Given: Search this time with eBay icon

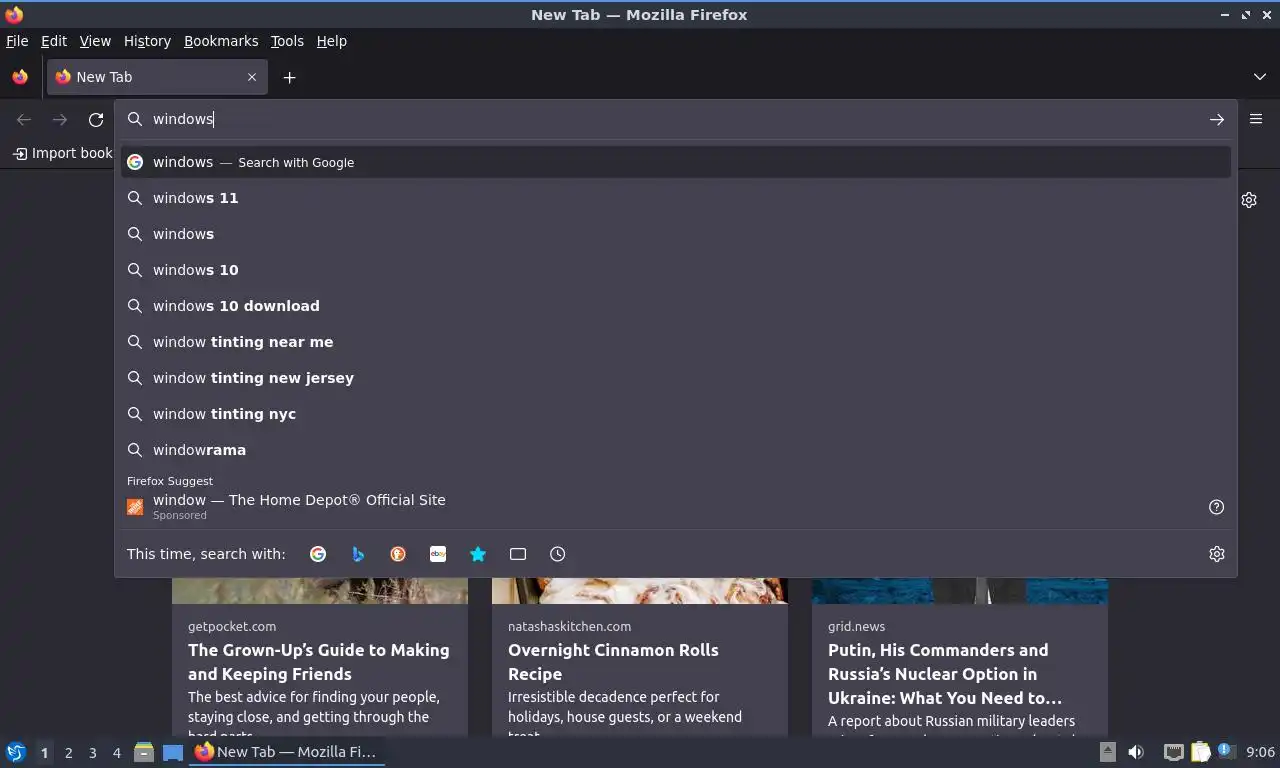Looking at the screenshot, I should coord(438,554).
